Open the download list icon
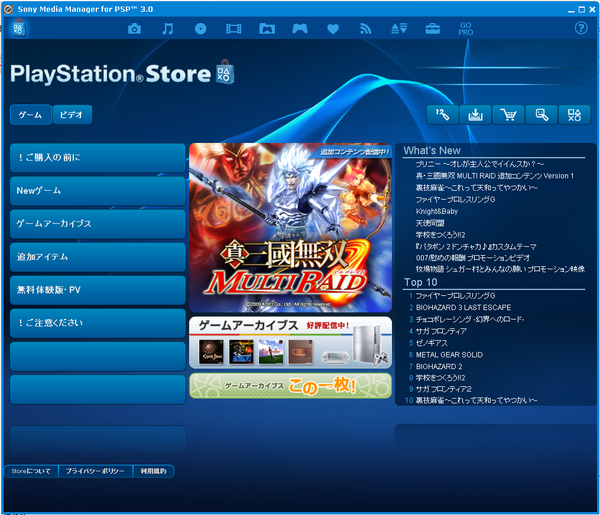600x515 pixels. pyautogui.click(x=475, y=115)
